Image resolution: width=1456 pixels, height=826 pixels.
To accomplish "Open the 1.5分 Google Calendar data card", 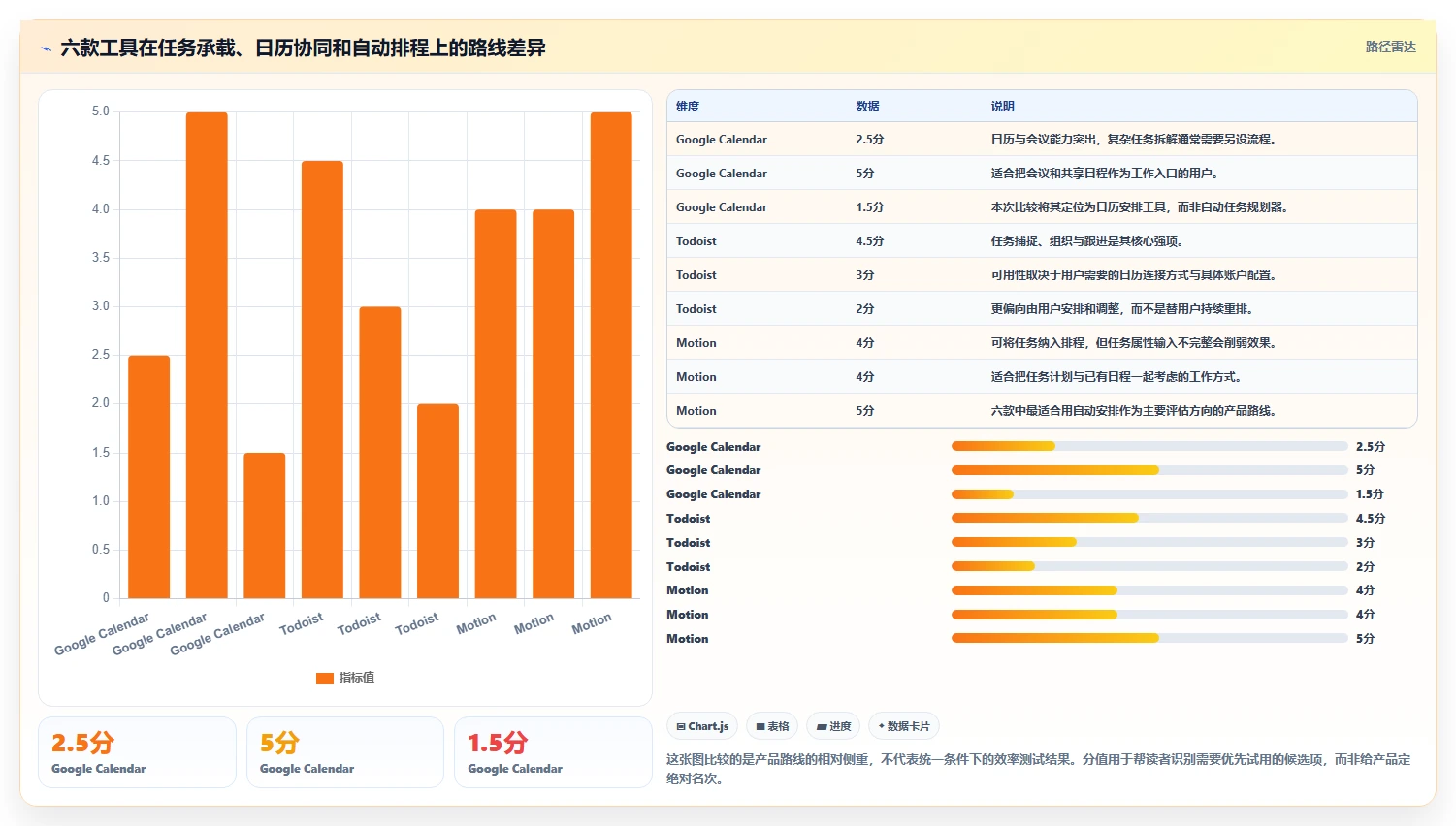I will point(553,752).
